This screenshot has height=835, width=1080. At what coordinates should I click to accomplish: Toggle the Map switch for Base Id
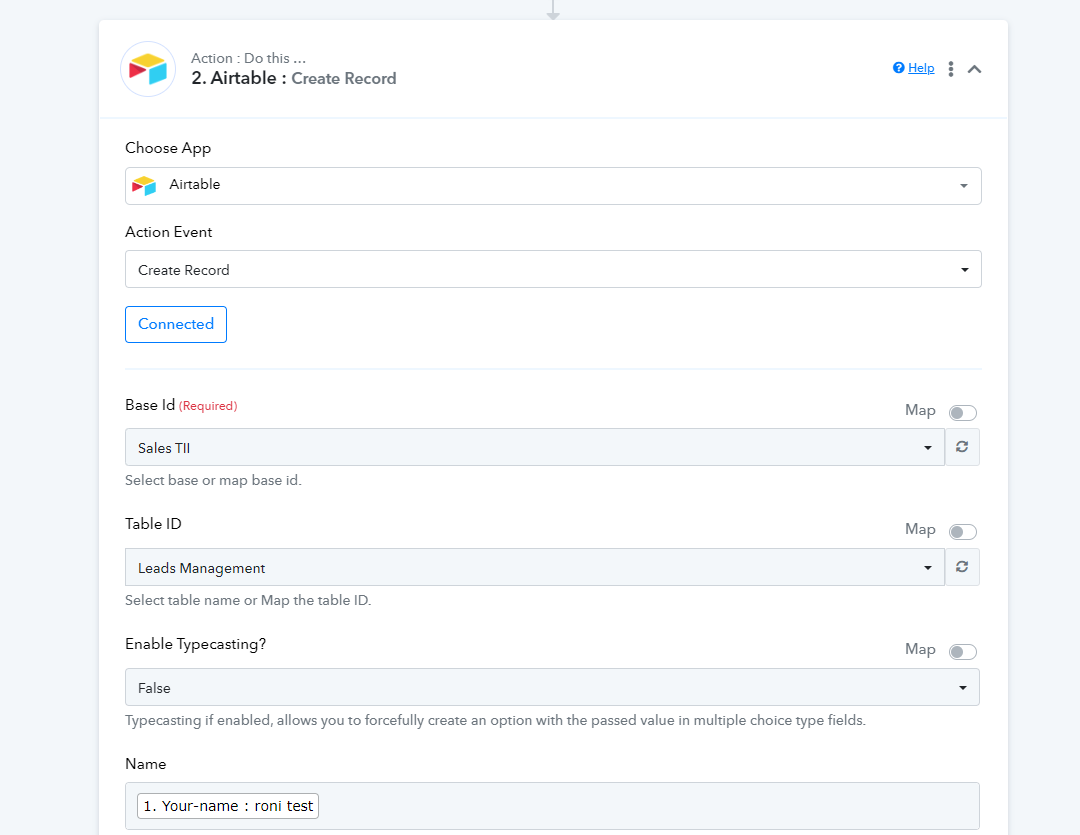pyautogui.click(x=962, y=413)
